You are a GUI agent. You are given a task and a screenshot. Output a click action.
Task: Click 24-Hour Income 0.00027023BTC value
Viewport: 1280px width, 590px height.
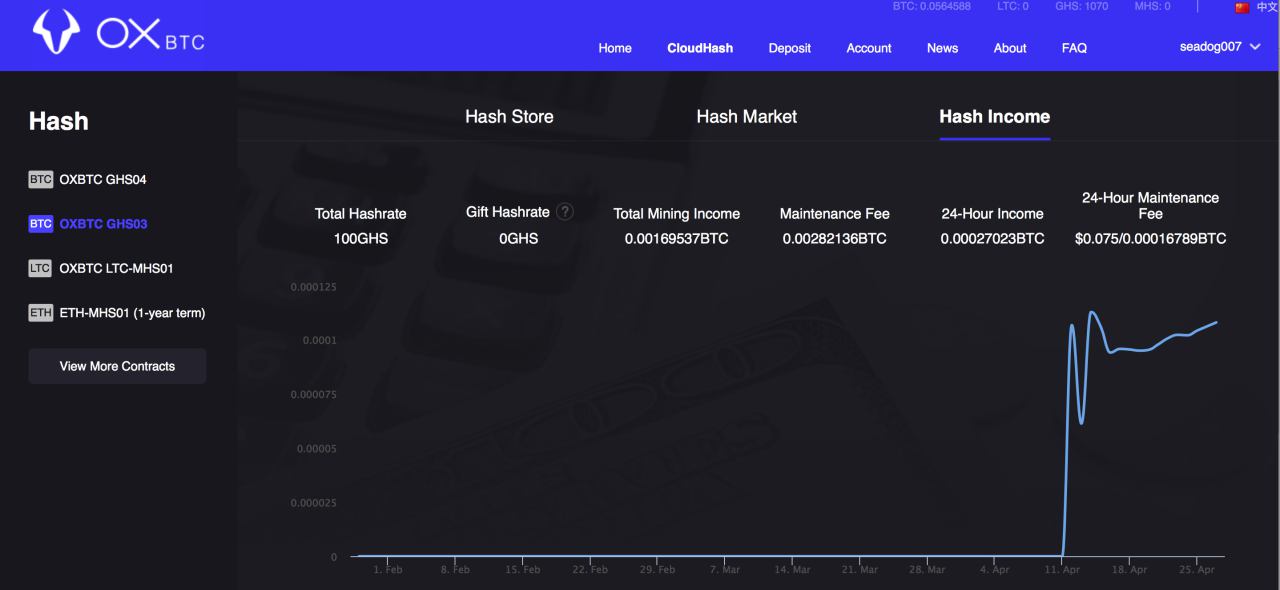coord(993,239)
